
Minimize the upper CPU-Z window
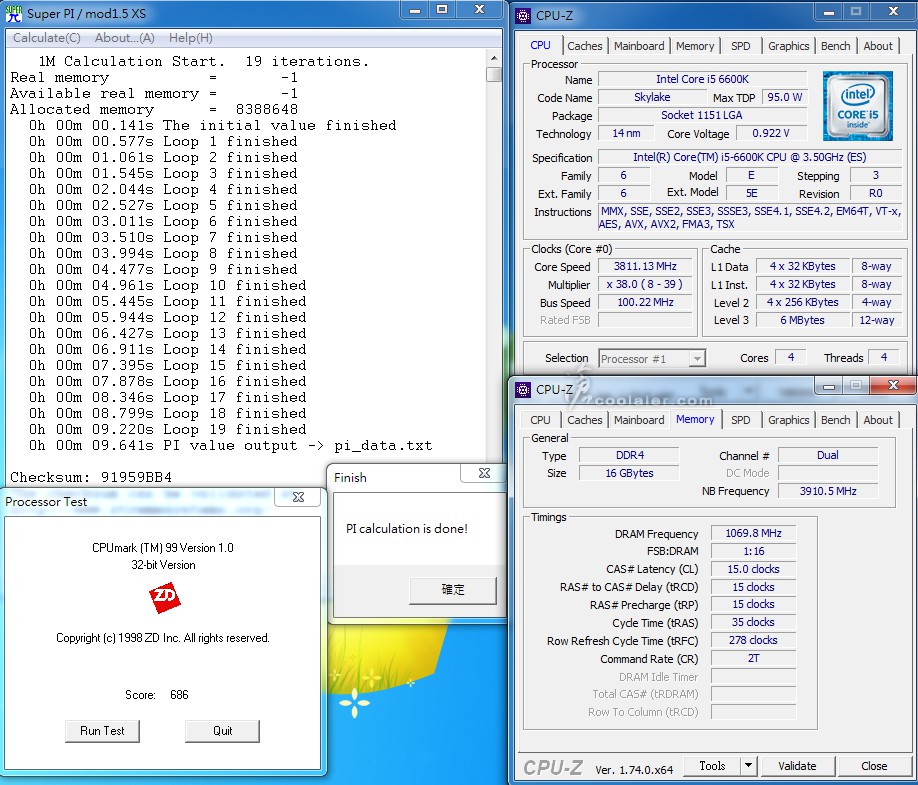[828, 12]
